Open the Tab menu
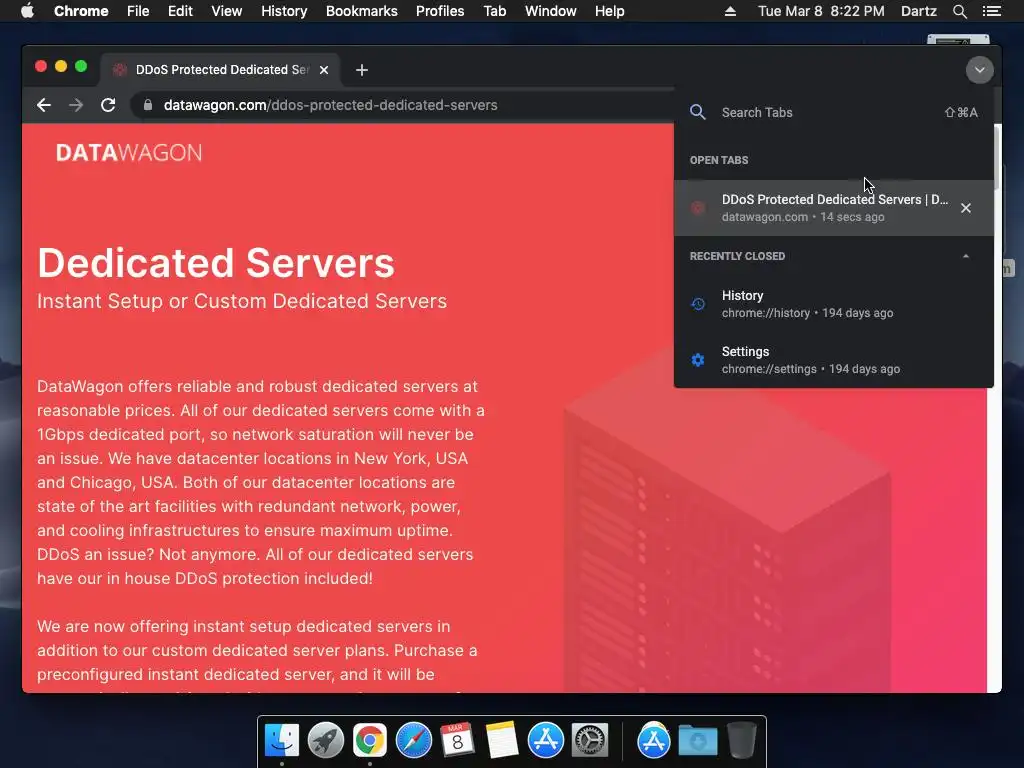This screenshot has width=1024, height=768. (x=495, y=11)
